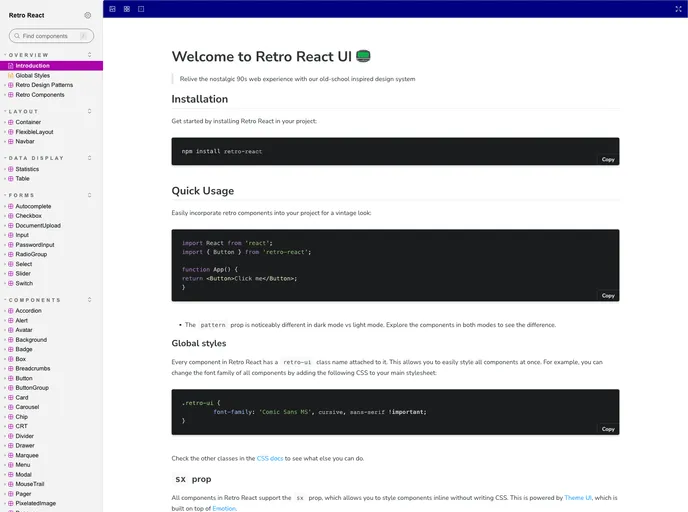Open the Theme UI link
The image size is (688, 512).
pos(578,498)
